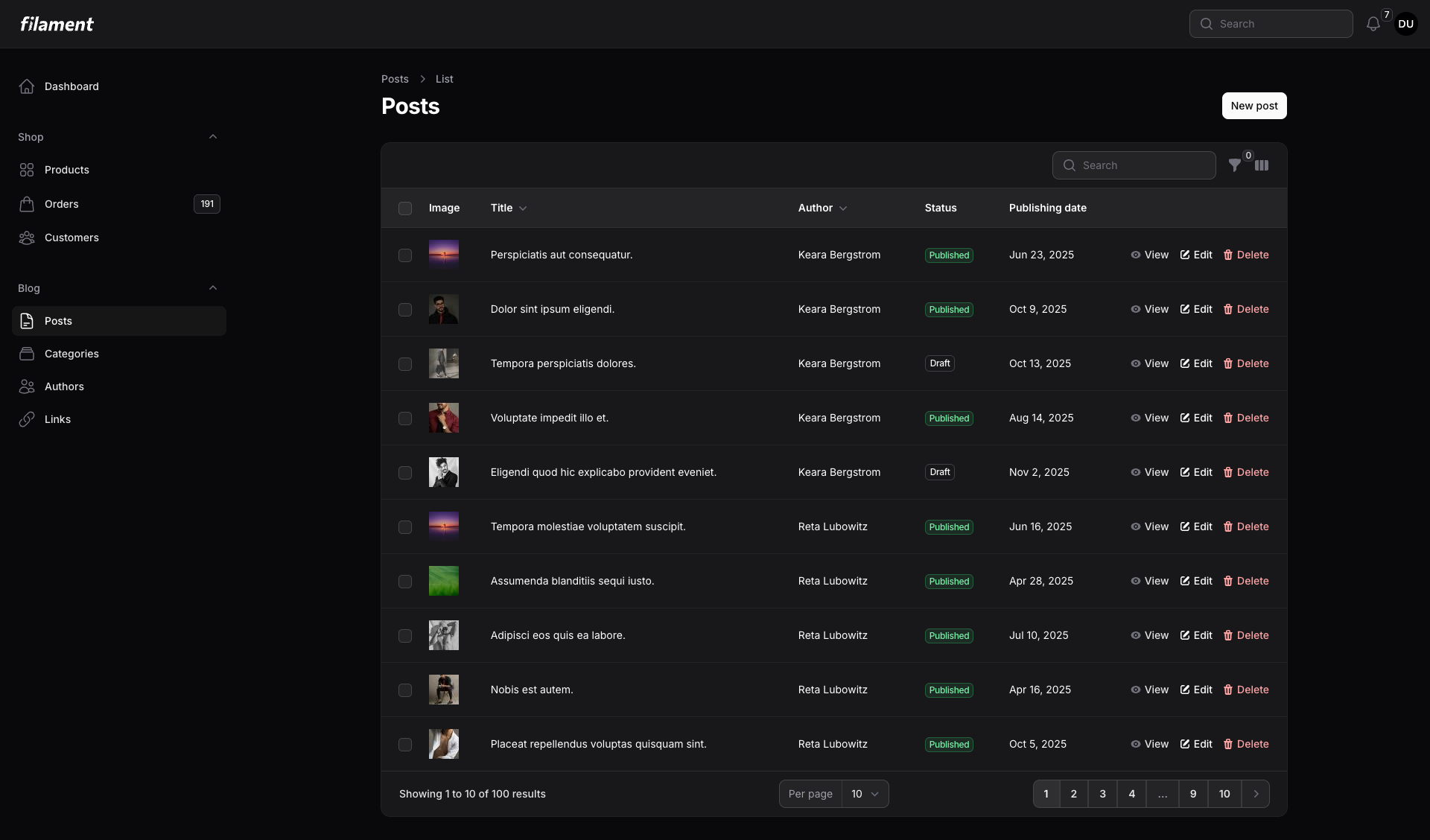Go to pagination page 4
The height and width of the screenshot is (840, 1430).
1131,794
